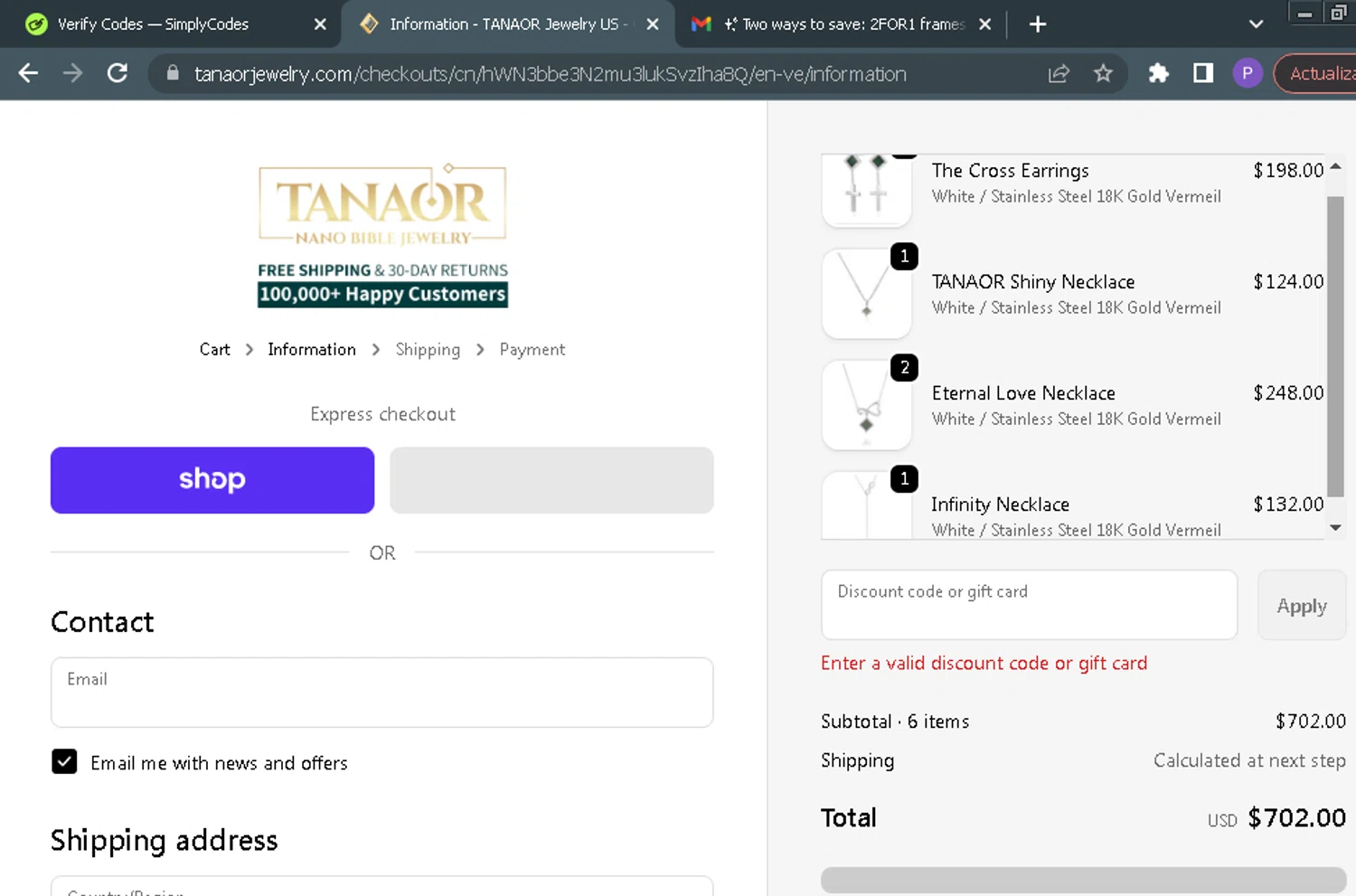Image resolution: width=1356 pixels, height=896 pixels.
Task: Select the Payment breadcrumb step
Action: pos(532,350)
